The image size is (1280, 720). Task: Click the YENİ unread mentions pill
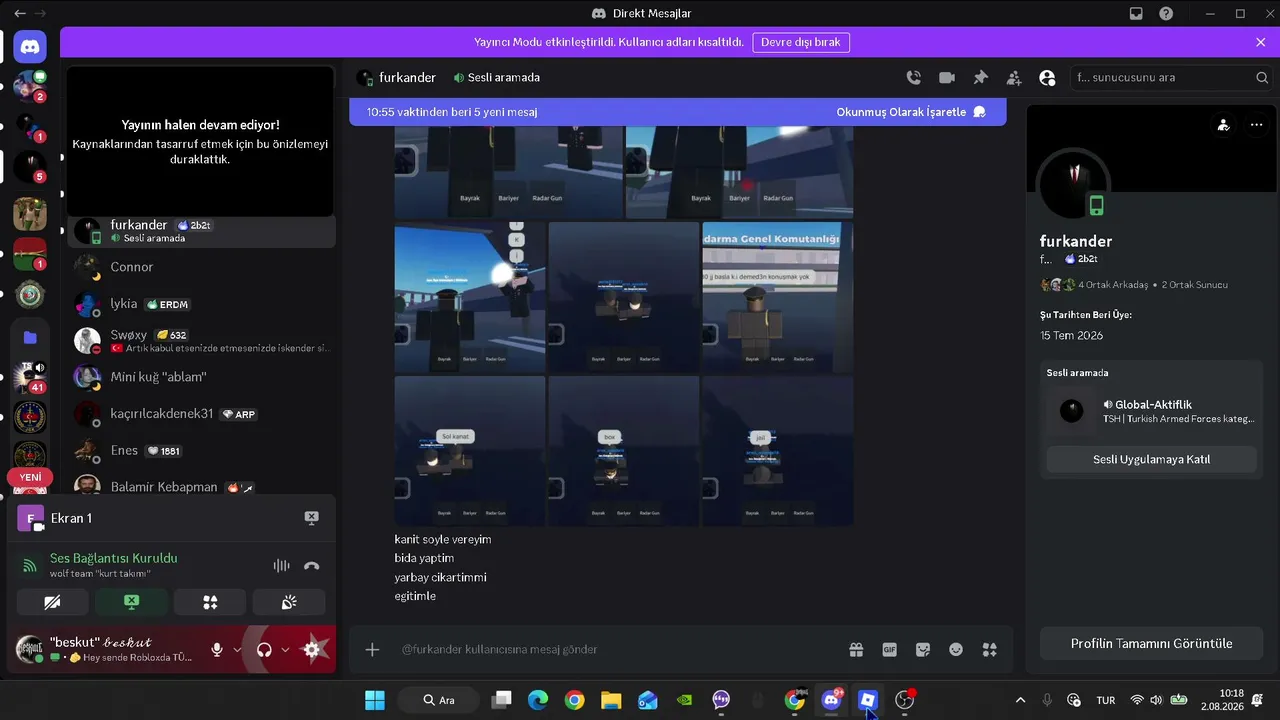pos(30,478)
